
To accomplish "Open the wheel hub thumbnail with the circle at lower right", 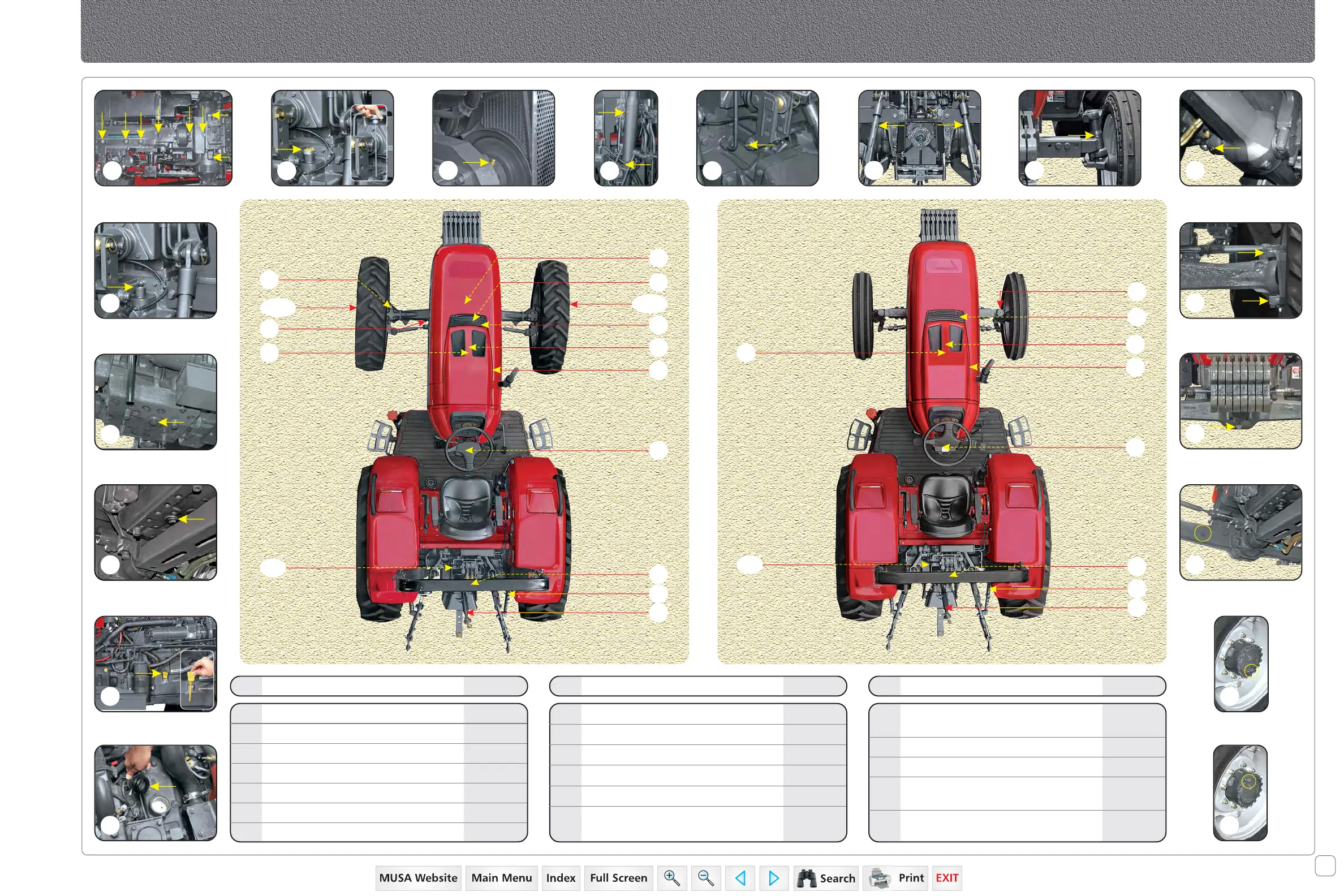I will coord(1241,664).
